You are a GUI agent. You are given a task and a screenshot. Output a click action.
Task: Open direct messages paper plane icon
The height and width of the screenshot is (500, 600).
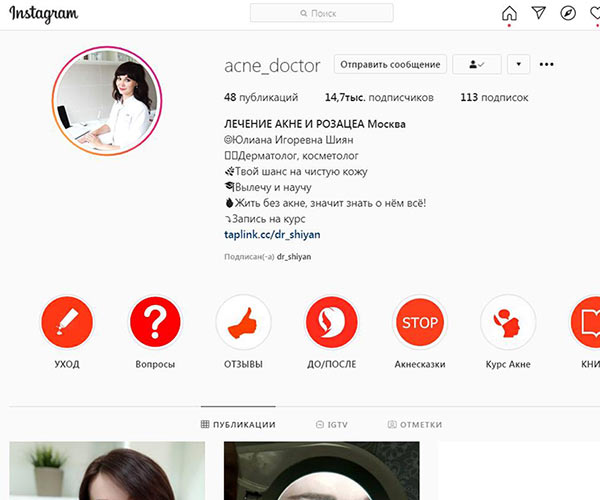[538, 13]
